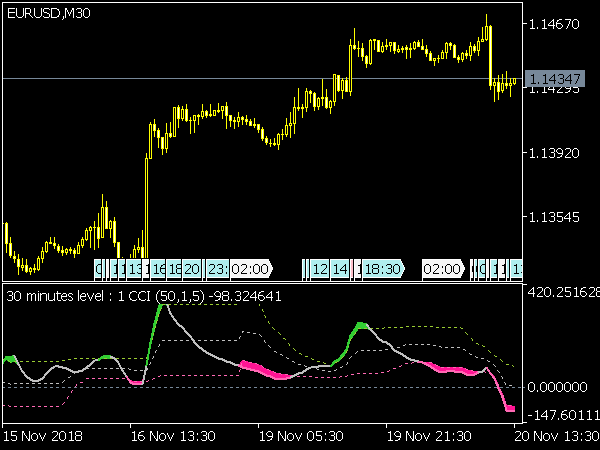Click the 1.13545 price scale value
Viewport: 600px width, 450px height.
[x=554, y=217]
